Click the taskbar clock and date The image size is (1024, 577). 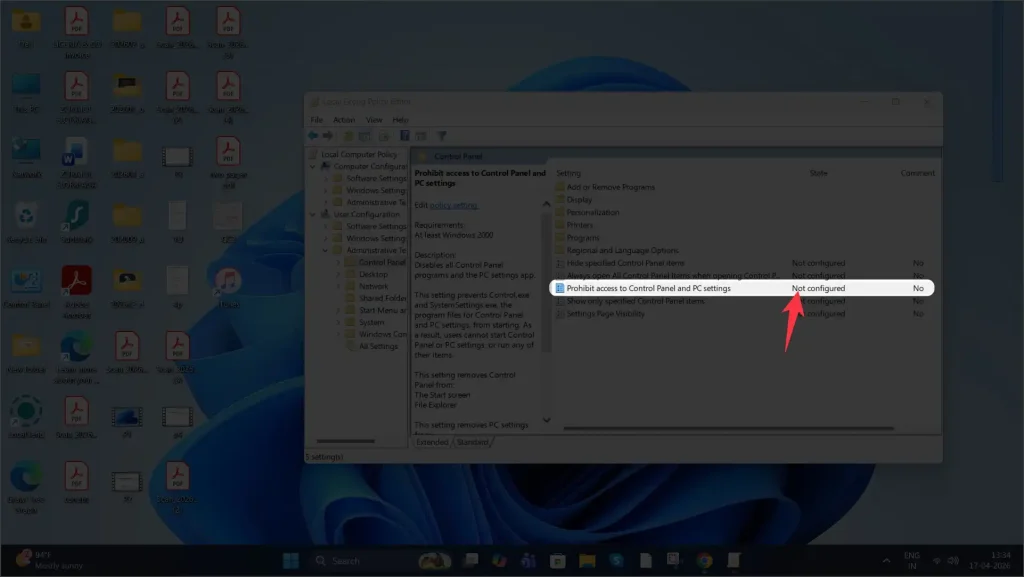pos(990,561)
